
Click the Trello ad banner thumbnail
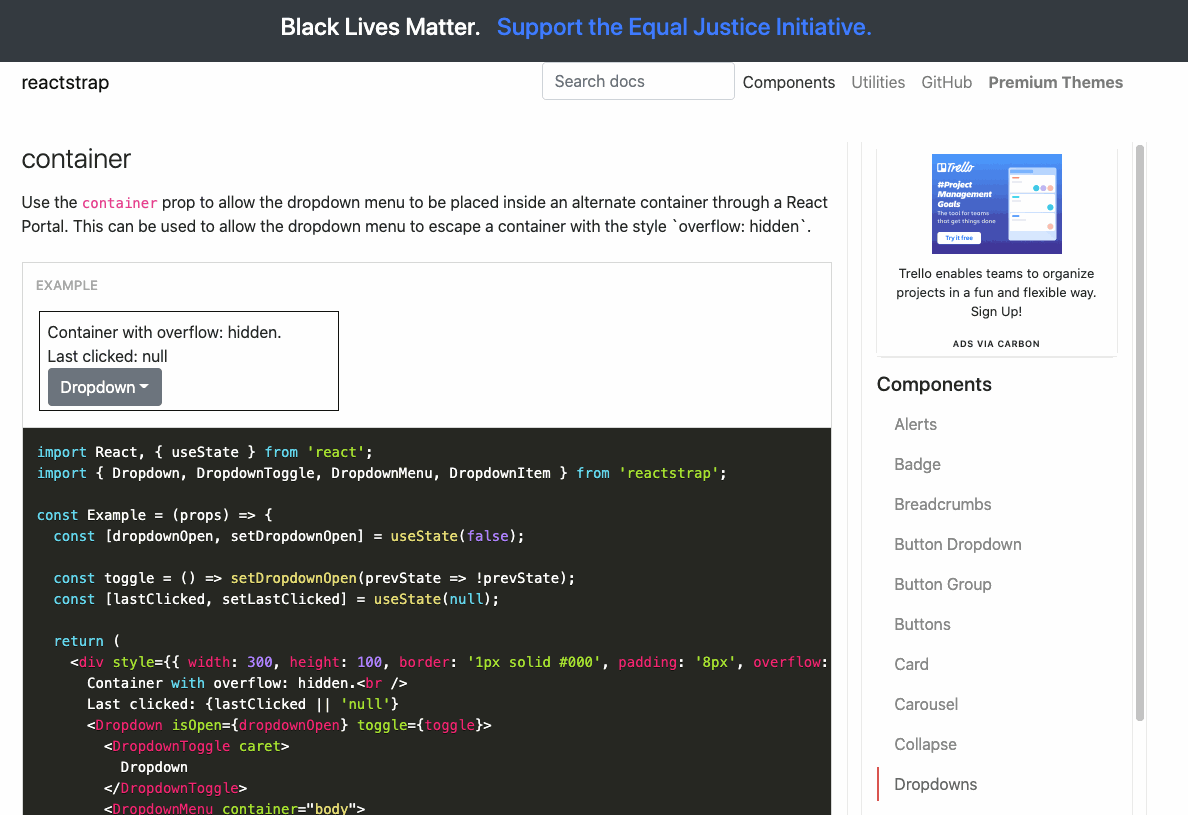pos(996,203)
